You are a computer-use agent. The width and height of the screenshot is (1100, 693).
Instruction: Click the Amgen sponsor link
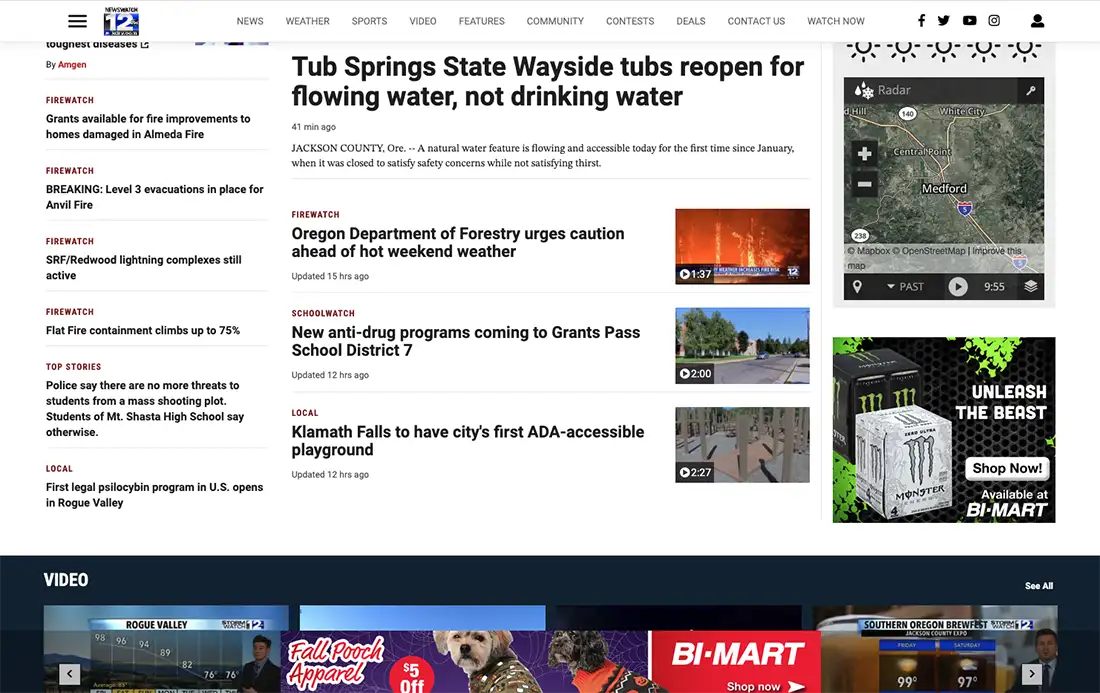72,65
